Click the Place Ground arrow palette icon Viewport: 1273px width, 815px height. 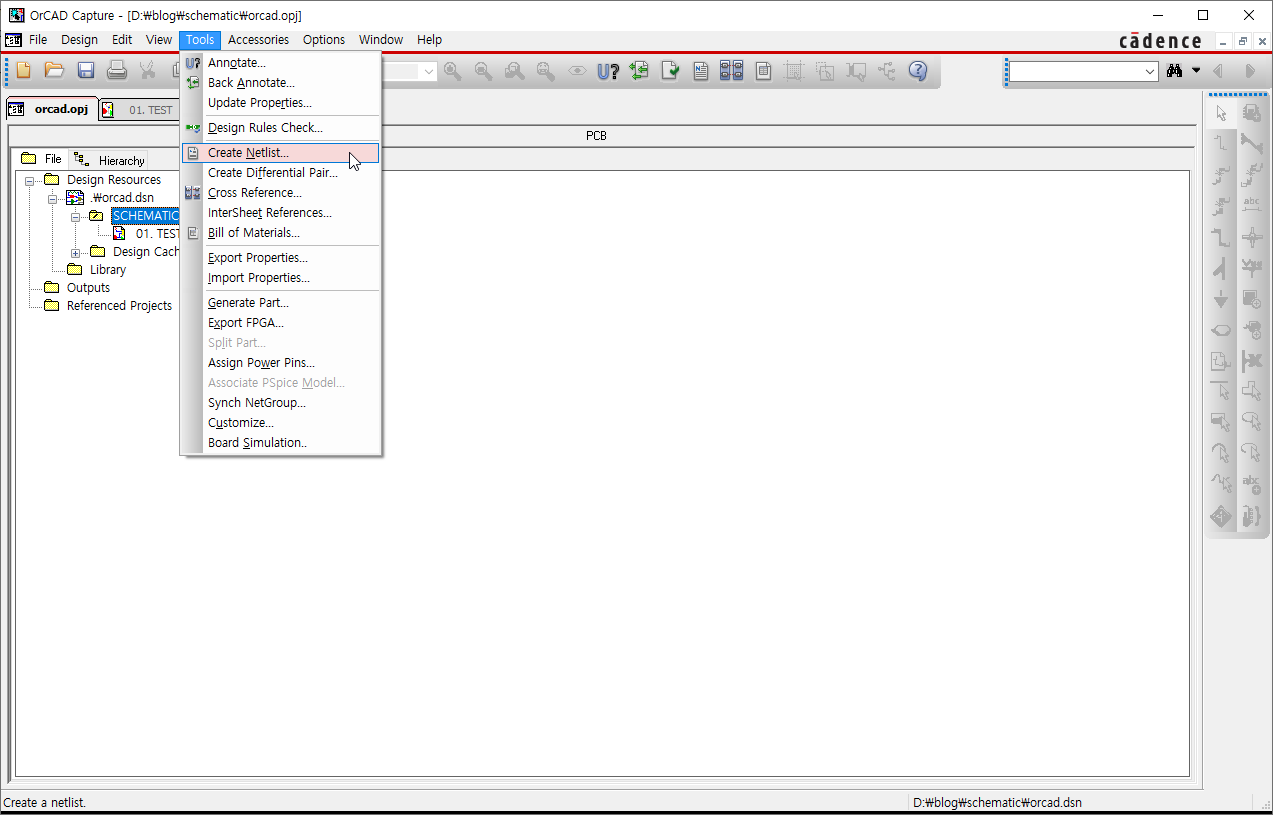tap(1221, 299)
